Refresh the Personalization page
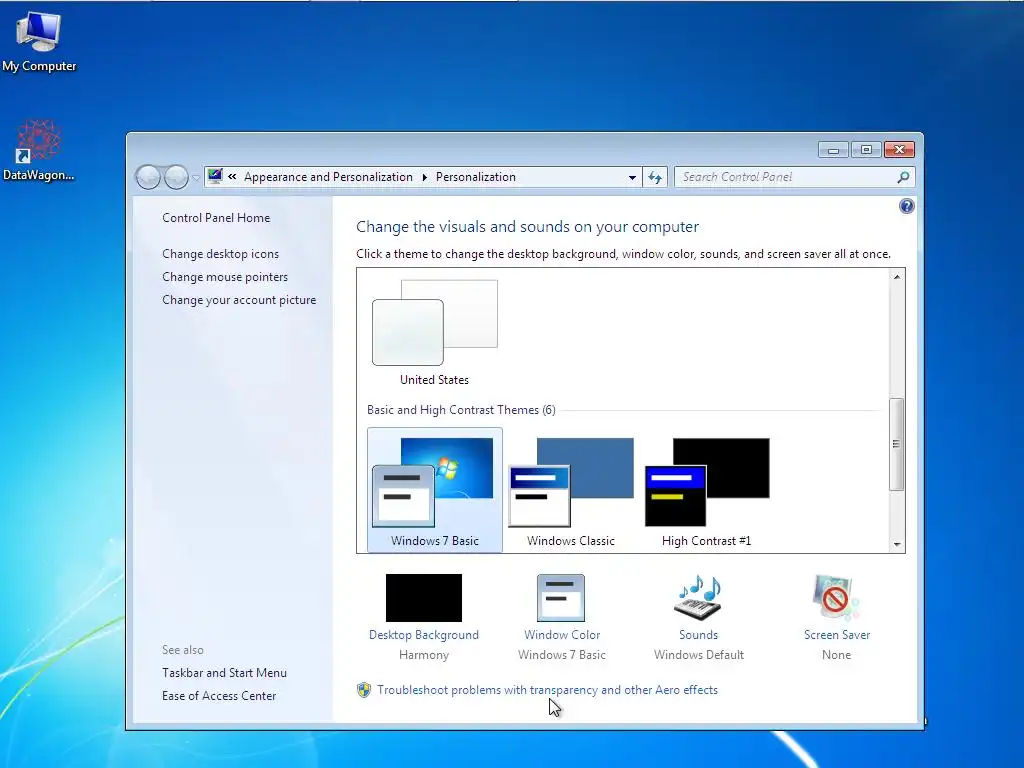Screen dimensions: 1024x768 pos(655,177)
